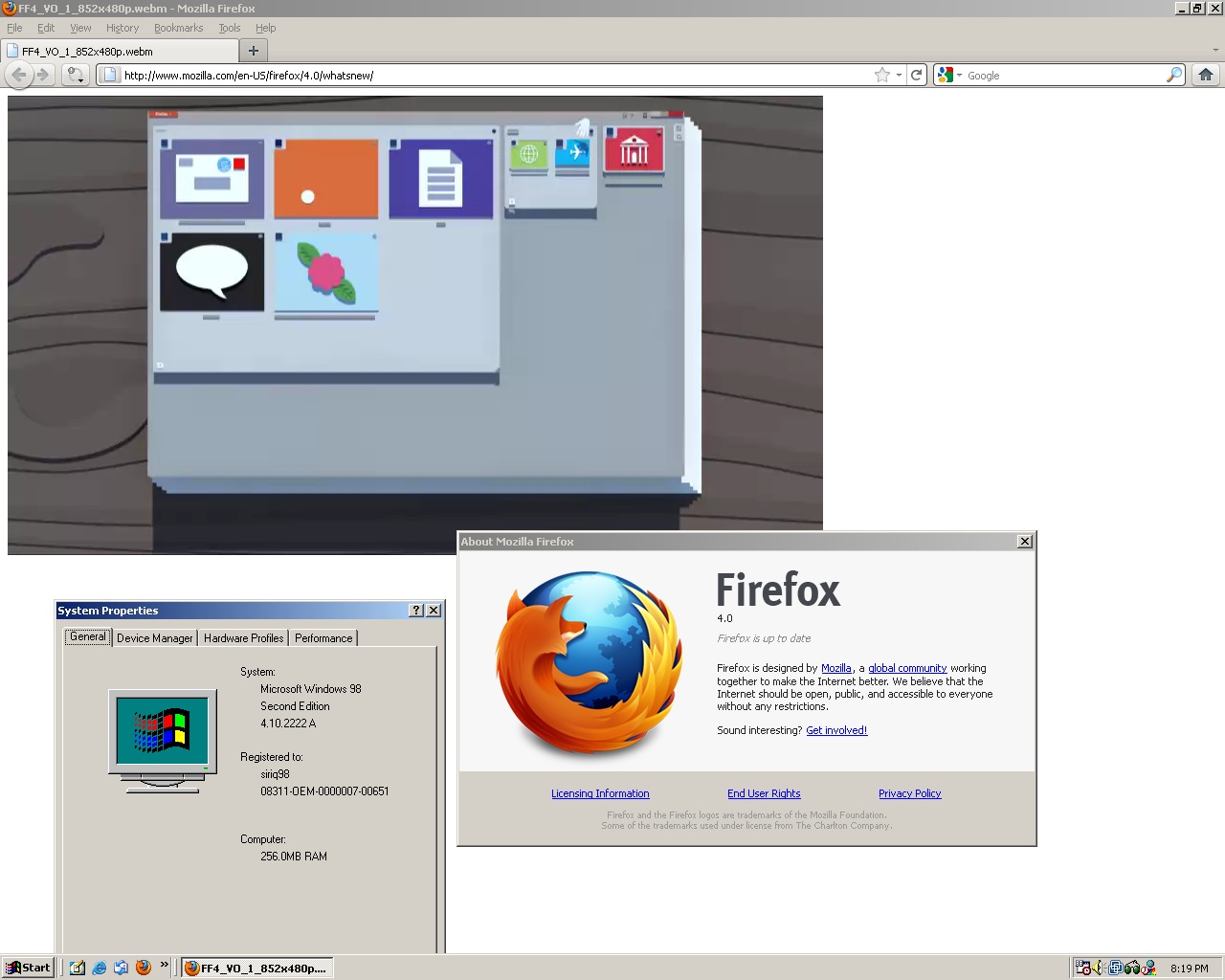Reload the page with the refresh icon
This screenshot has height=980, width=1225.
tap(917, 75)
